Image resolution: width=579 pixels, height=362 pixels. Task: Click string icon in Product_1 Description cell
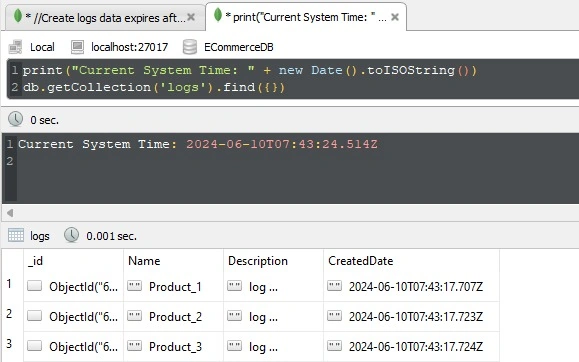click(234, 286)
